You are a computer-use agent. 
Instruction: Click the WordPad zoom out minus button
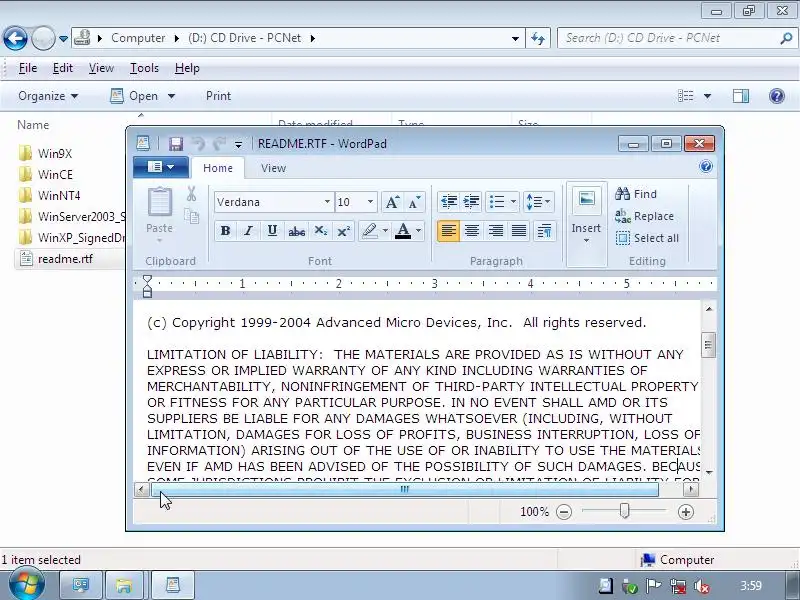pos(564,512)
